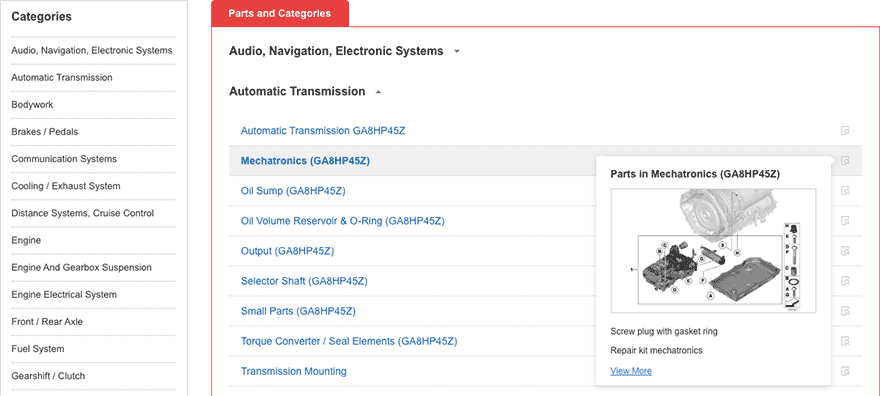The image size is (880, 396).
Task: Open Output (GA8HP45Z) link
Action: coord(287,251)
